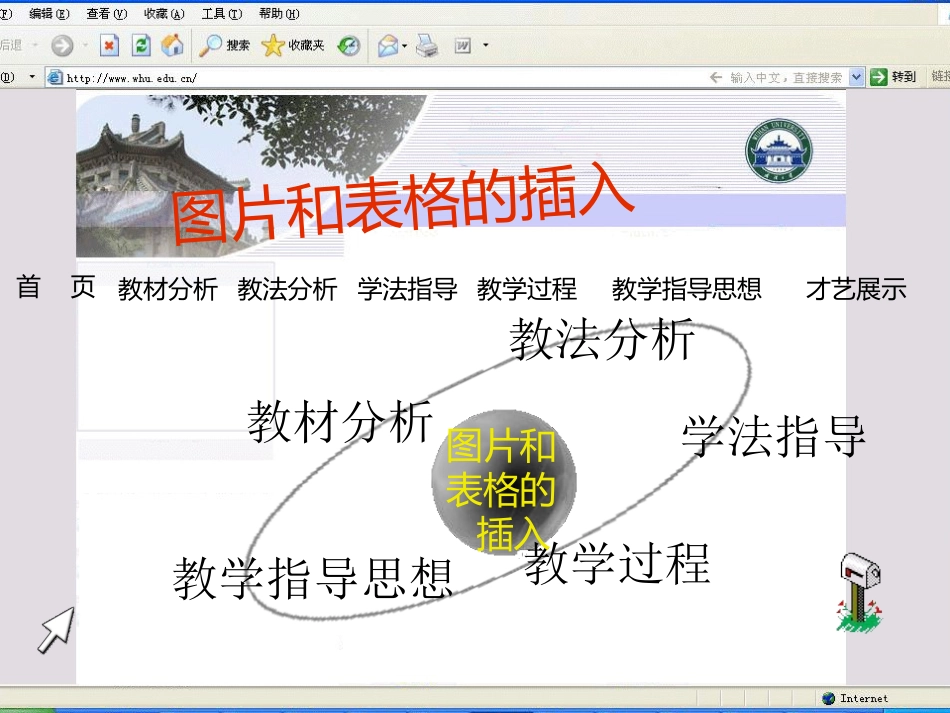
Task: Click the Mail envelope icon
Action: (x=388, y=45)
